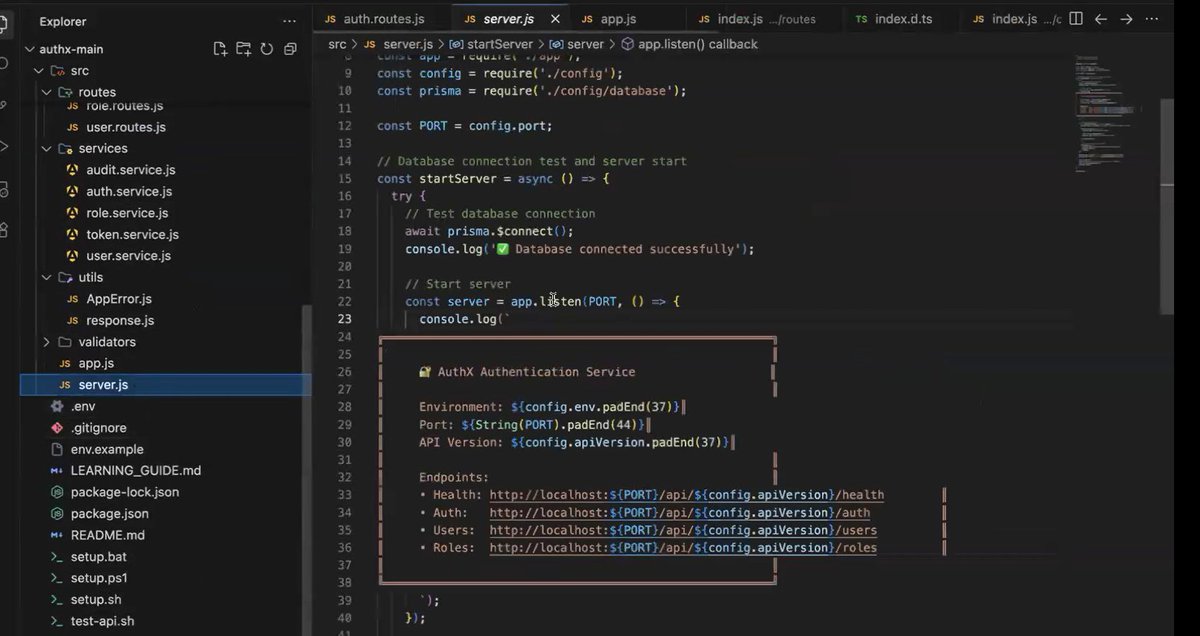Select server.js in the Explorer tree

(165, 385)
